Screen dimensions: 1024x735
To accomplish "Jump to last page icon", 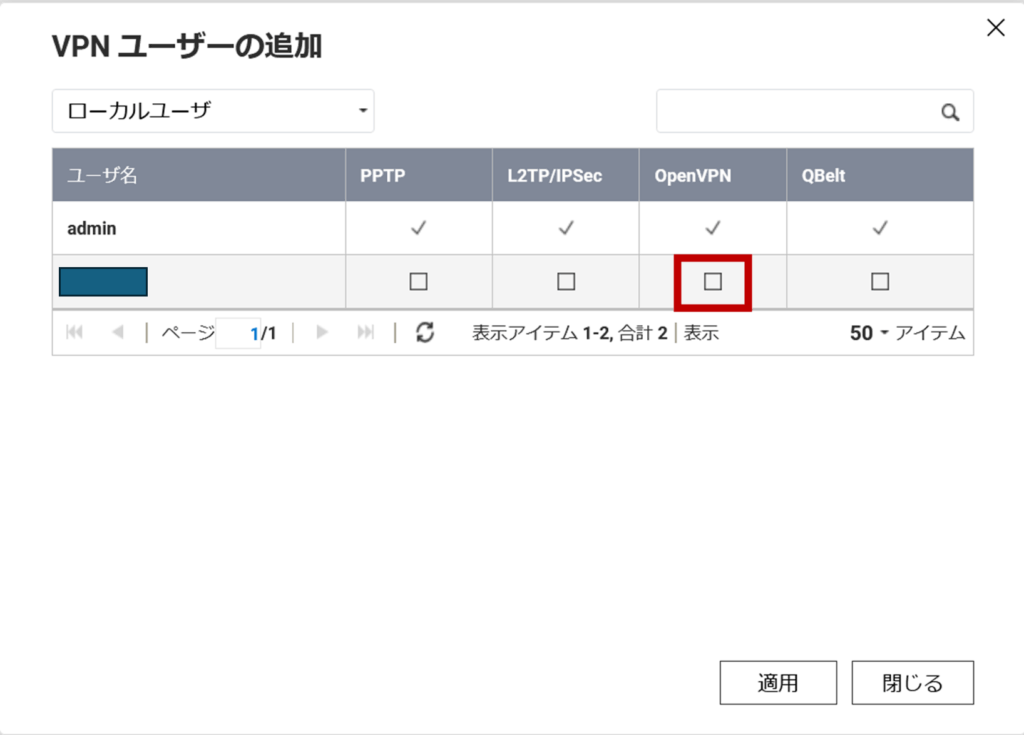I will (x=366, y=333).
